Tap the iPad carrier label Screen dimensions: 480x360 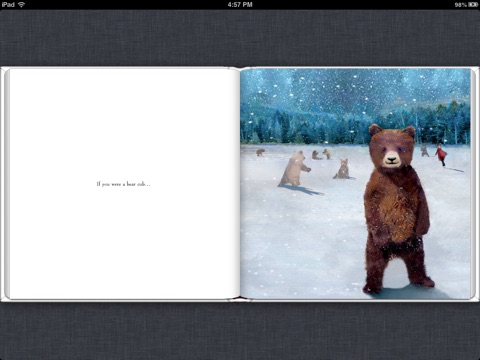pos(8,5)
